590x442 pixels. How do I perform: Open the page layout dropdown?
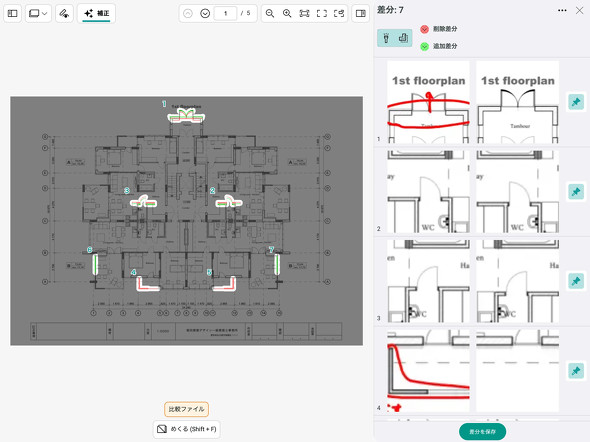click(38, 14)
